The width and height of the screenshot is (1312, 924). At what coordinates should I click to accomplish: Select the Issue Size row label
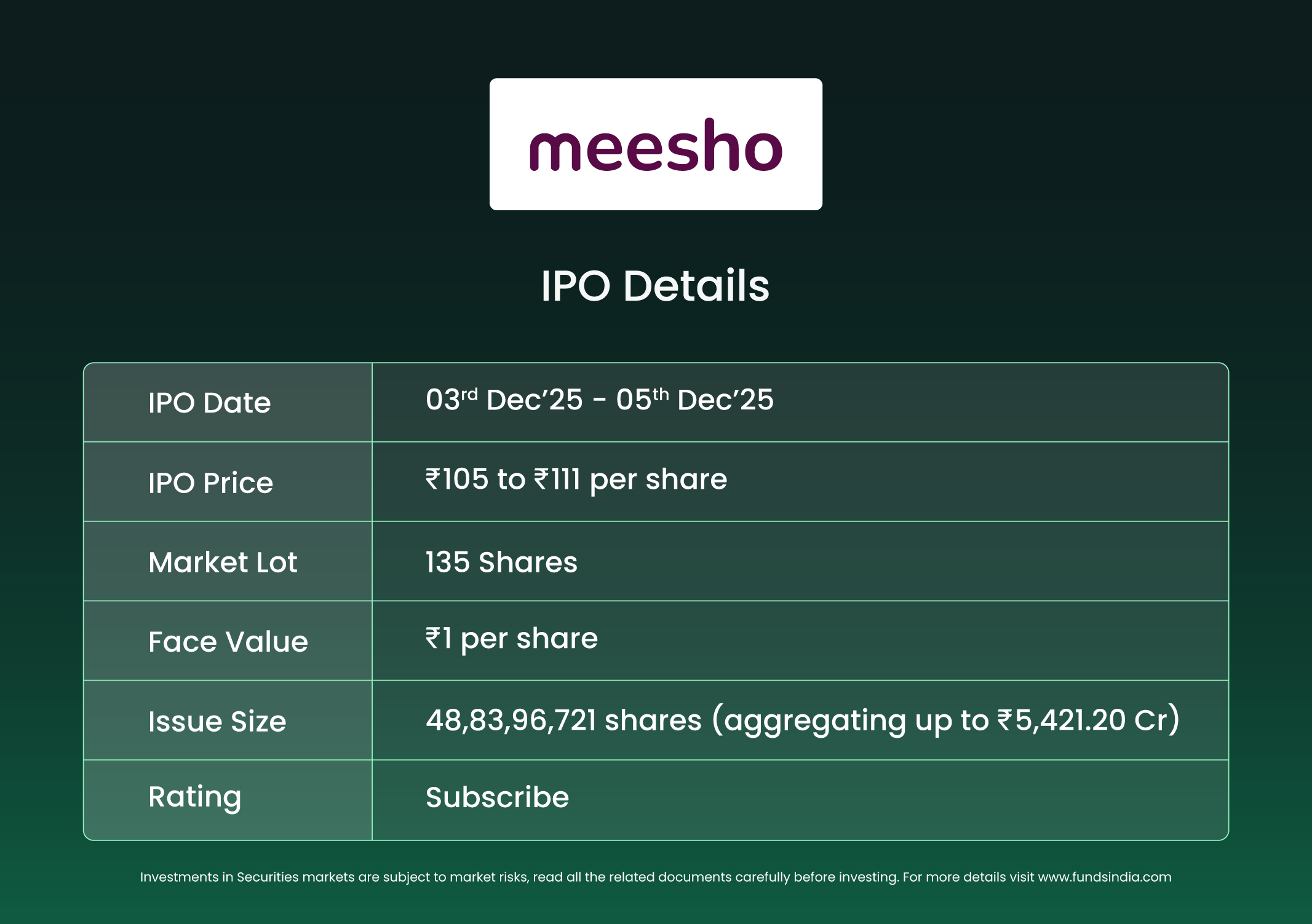[x=217, y=721]
